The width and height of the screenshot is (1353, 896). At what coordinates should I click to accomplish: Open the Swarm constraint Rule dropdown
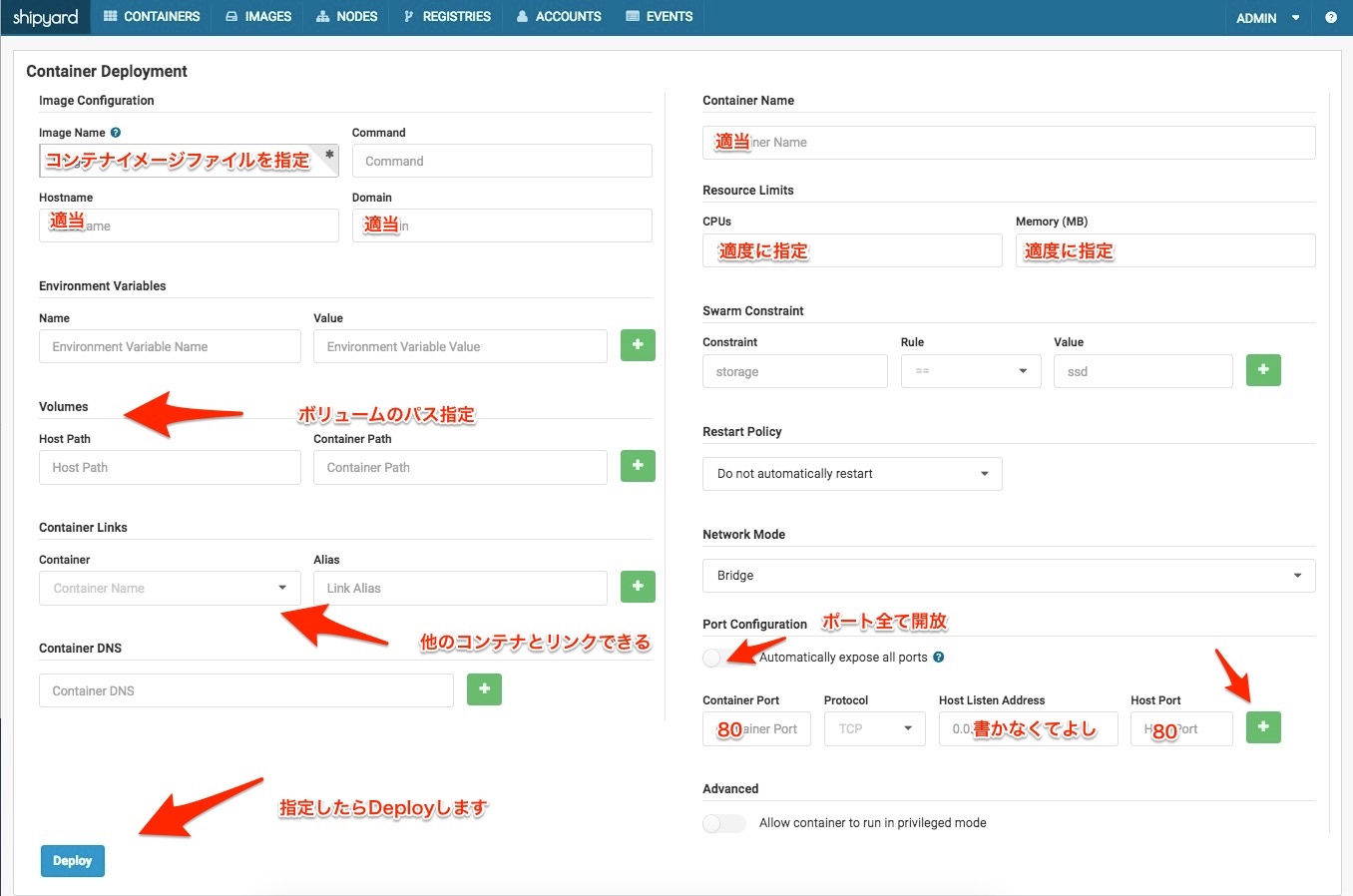pos(970,371)
